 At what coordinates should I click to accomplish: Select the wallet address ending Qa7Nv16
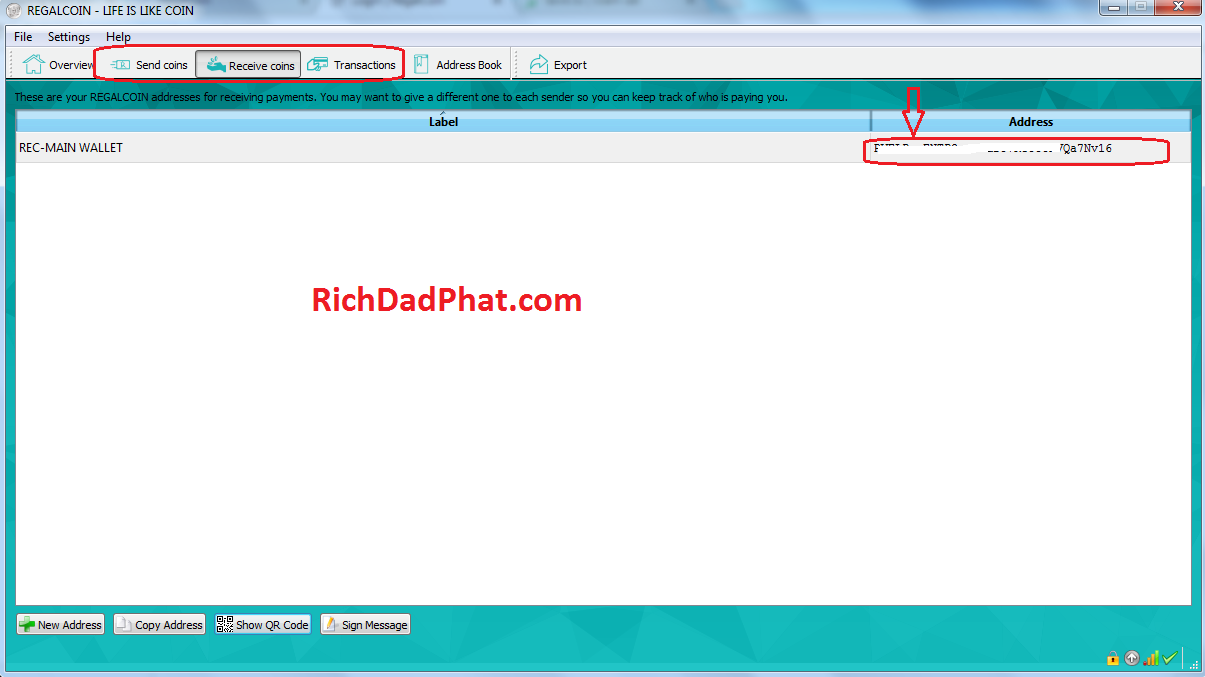pos(1031,148)
